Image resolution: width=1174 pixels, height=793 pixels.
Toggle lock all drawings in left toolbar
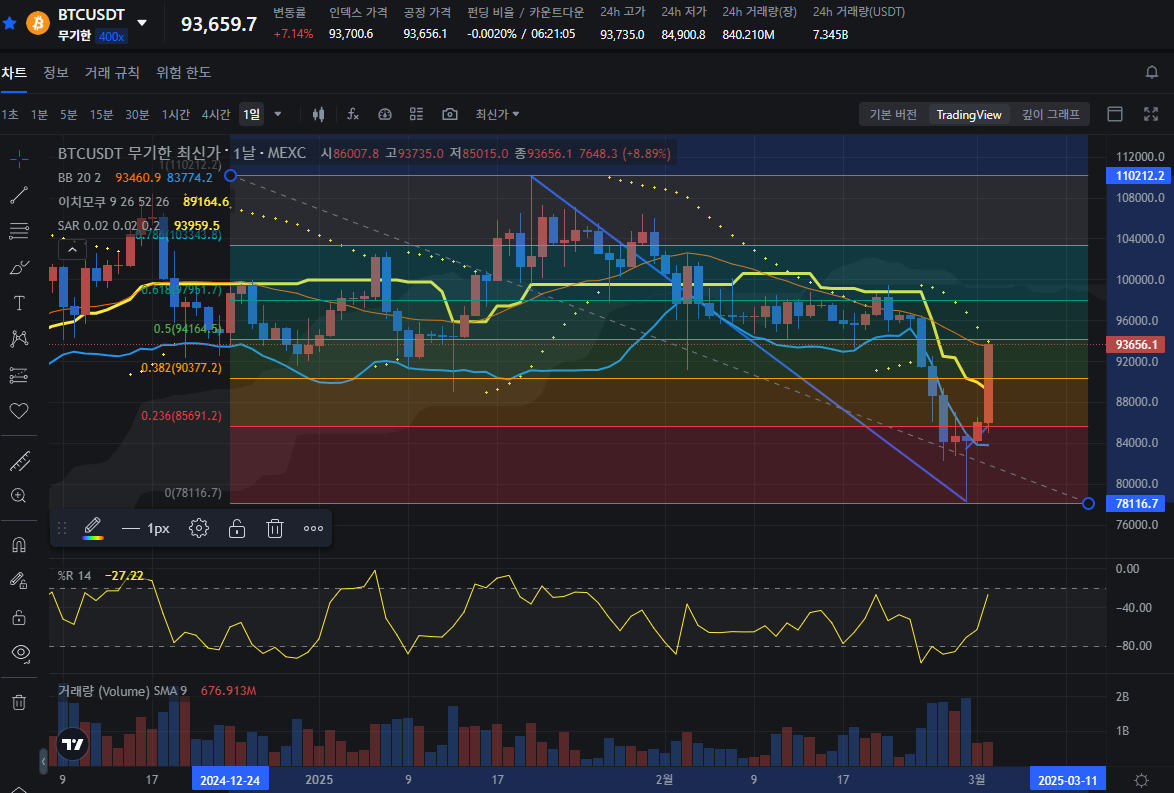click(19, 617)
